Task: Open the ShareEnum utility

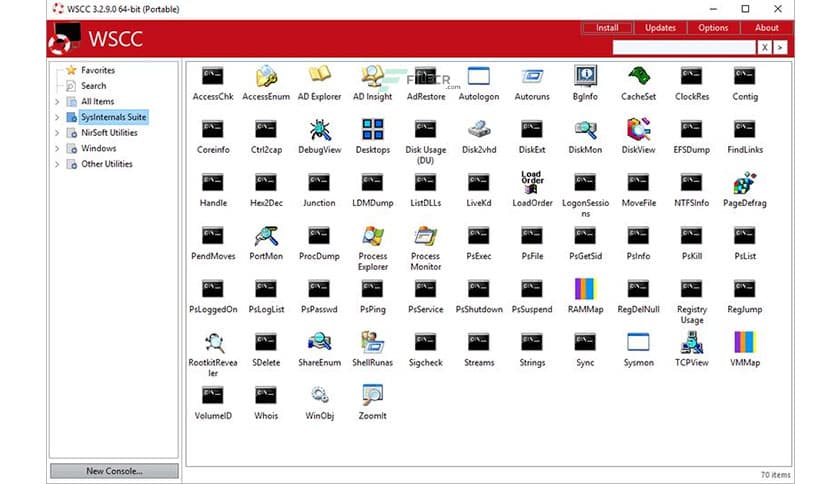Action: pyautogui.click(x=319, y=343)
